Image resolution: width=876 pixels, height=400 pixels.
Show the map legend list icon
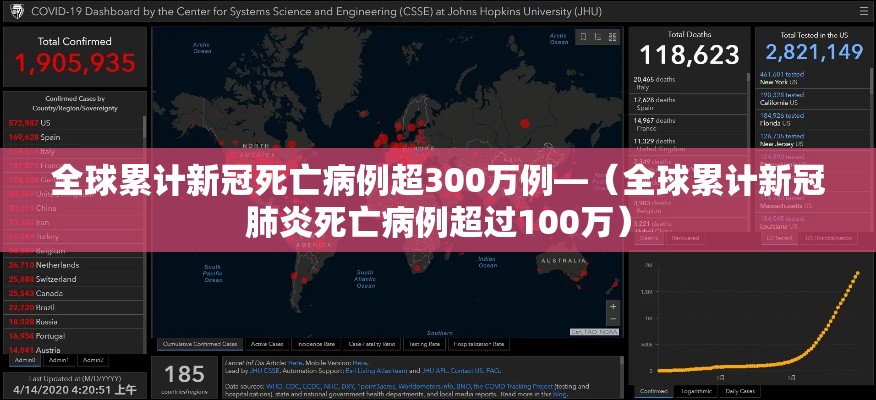pos(598,37)
